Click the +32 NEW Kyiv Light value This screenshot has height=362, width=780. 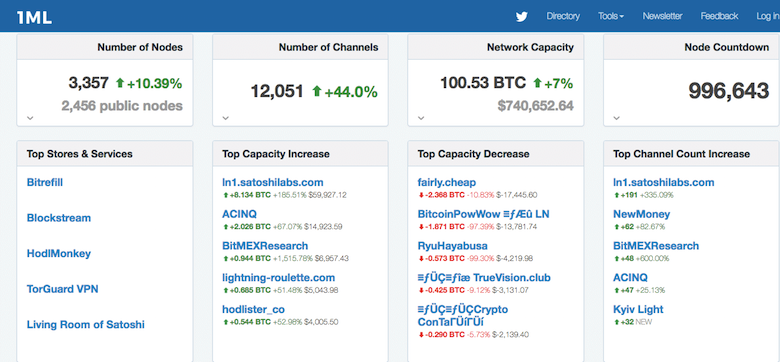point(633,322)
